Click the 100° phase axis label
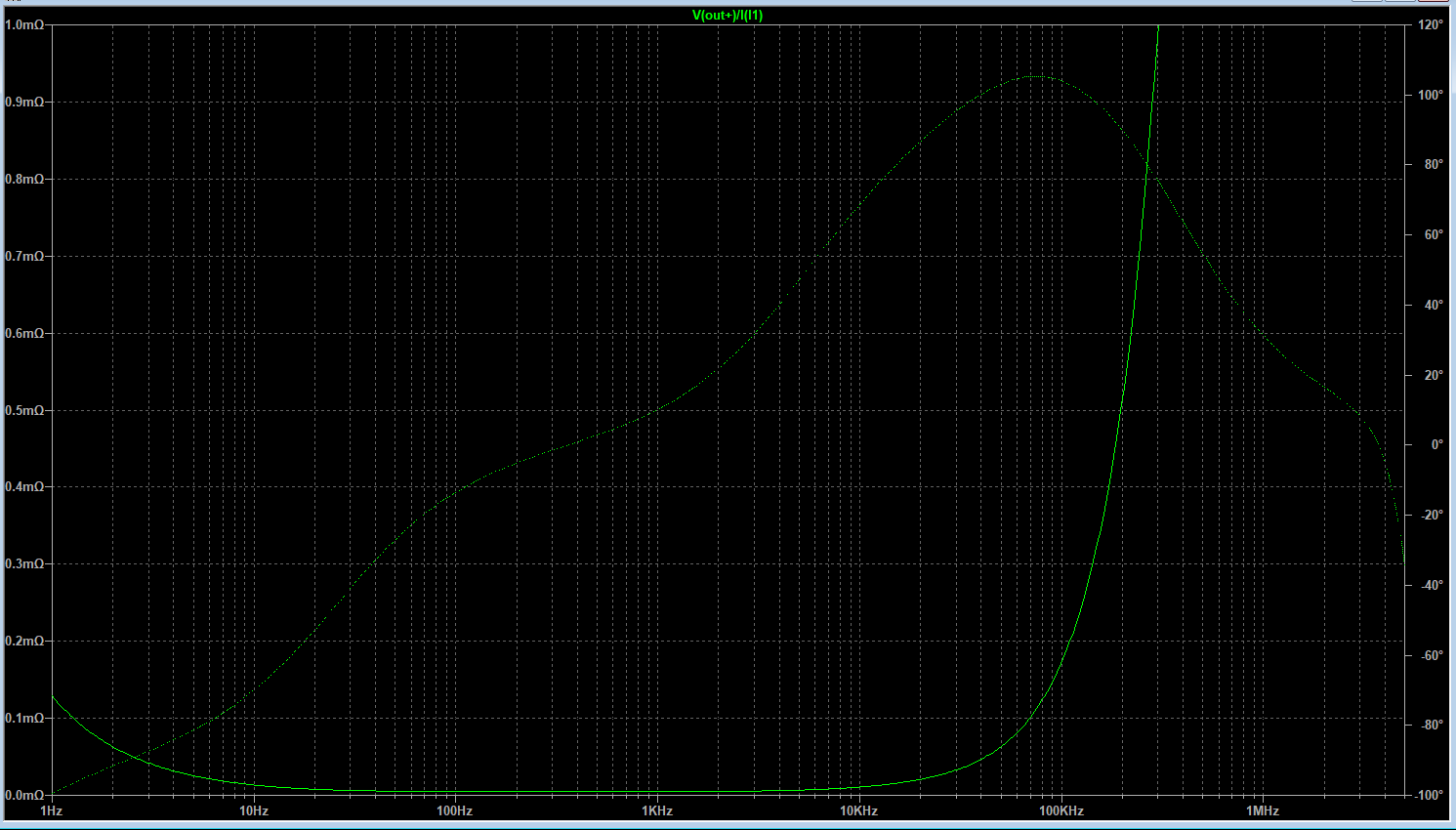 (1431, 95)
